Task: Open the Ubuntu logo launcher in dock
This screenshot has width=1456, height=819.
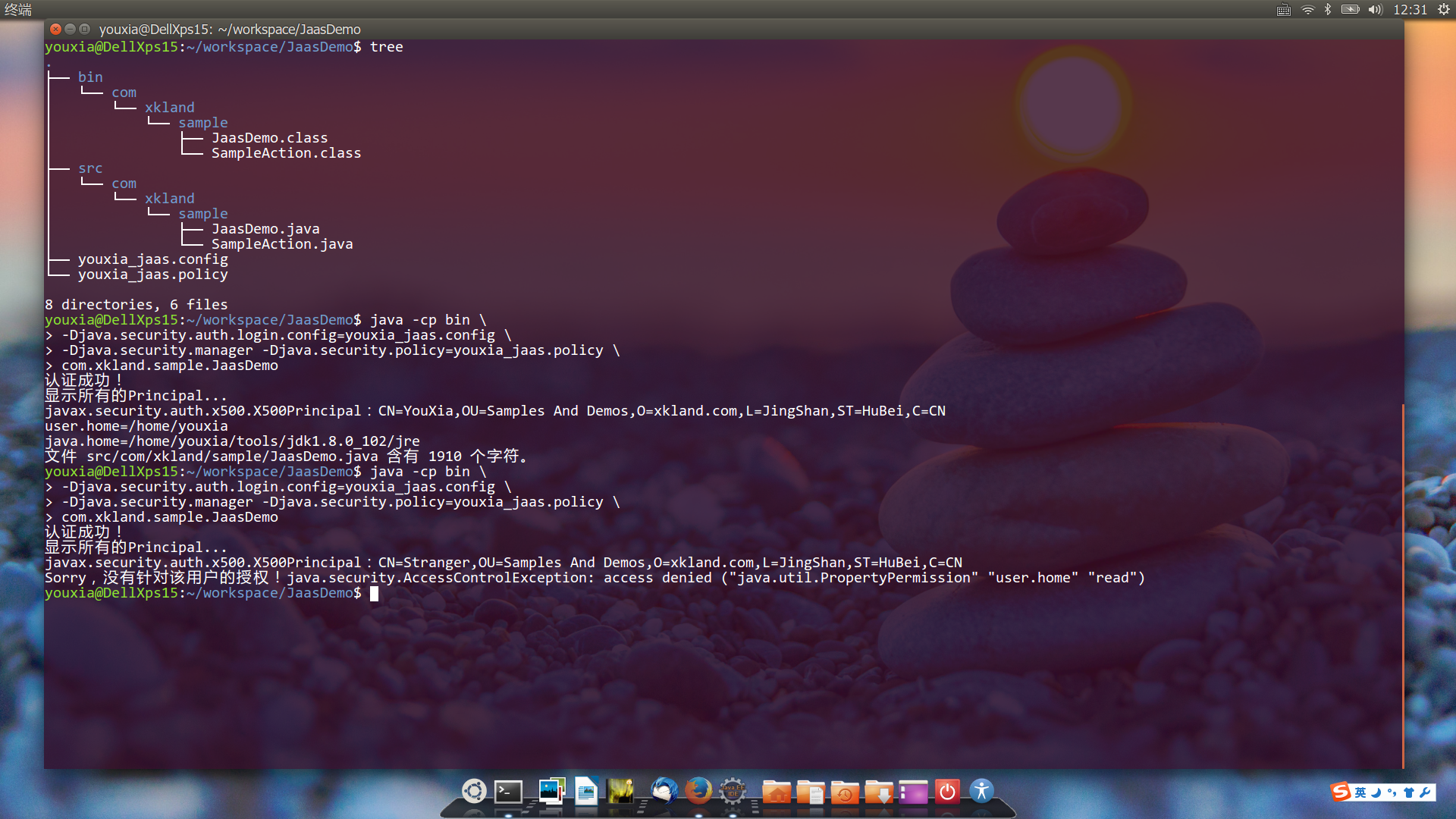Action: coord(474,791)
